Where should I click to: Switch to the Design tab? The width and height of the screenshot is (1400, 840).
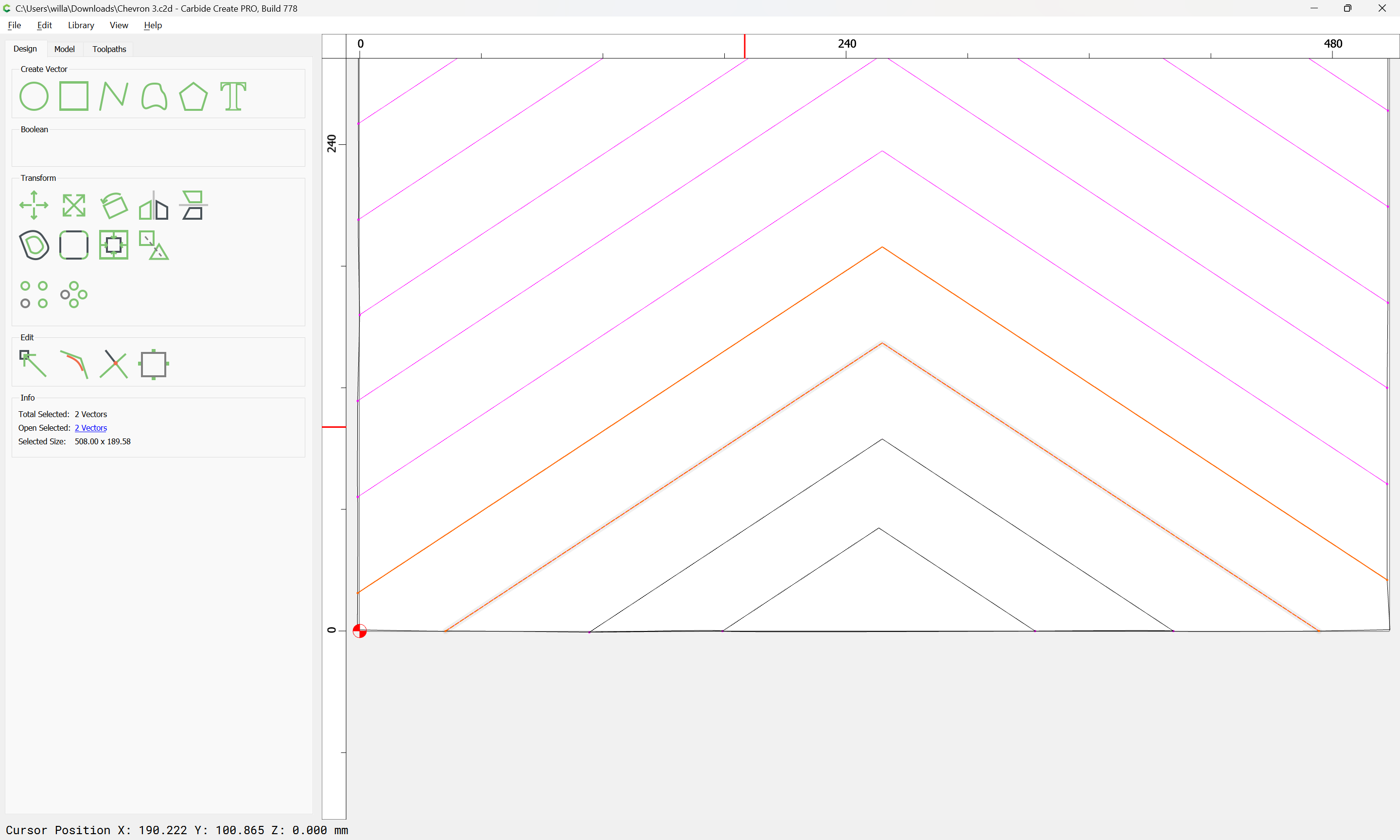25,49
